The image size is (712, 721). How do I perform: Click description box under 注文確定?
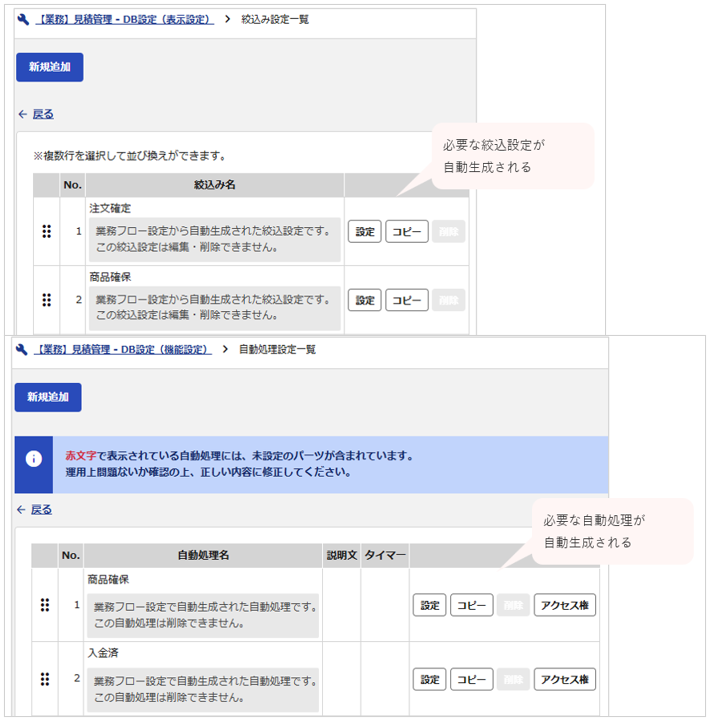coord(214,239)
